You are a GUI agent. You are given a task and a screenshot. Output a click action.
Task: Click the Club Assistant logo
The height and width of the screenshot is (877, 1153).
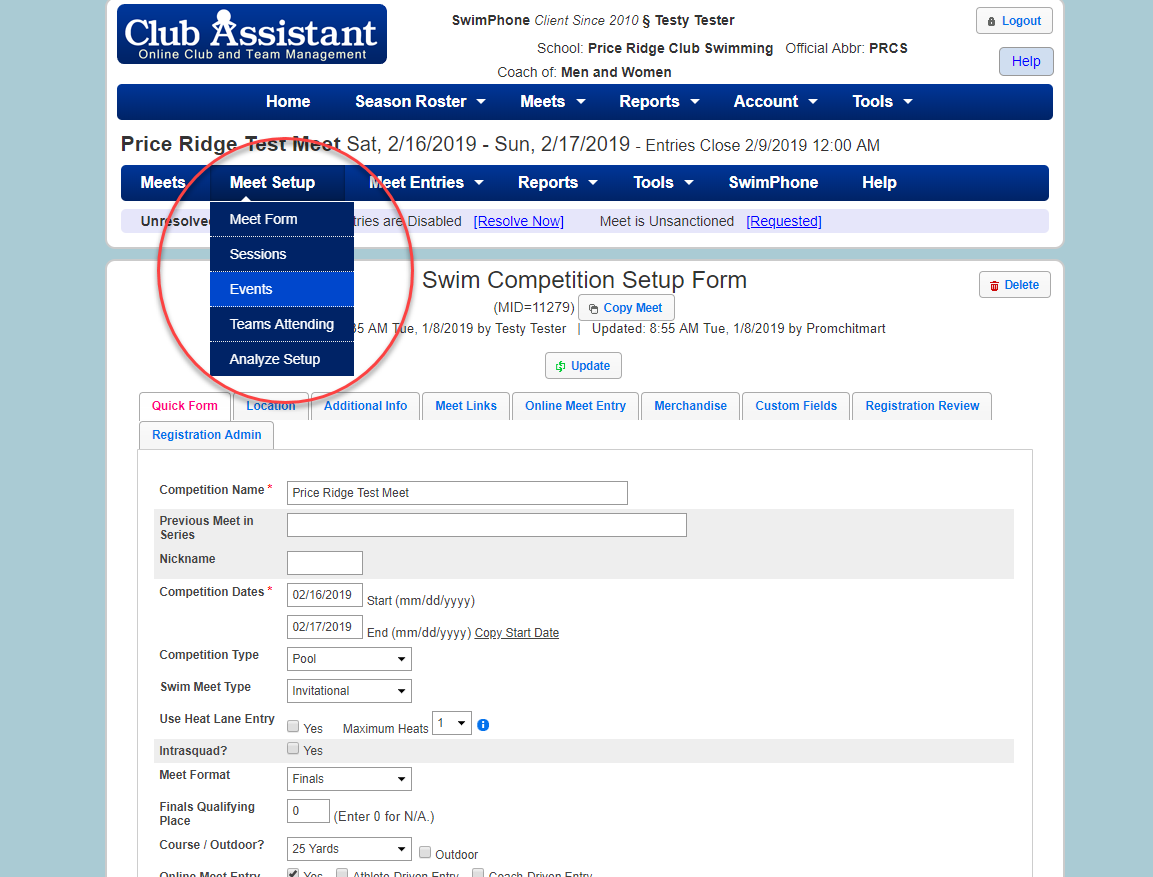pos(251,35)
